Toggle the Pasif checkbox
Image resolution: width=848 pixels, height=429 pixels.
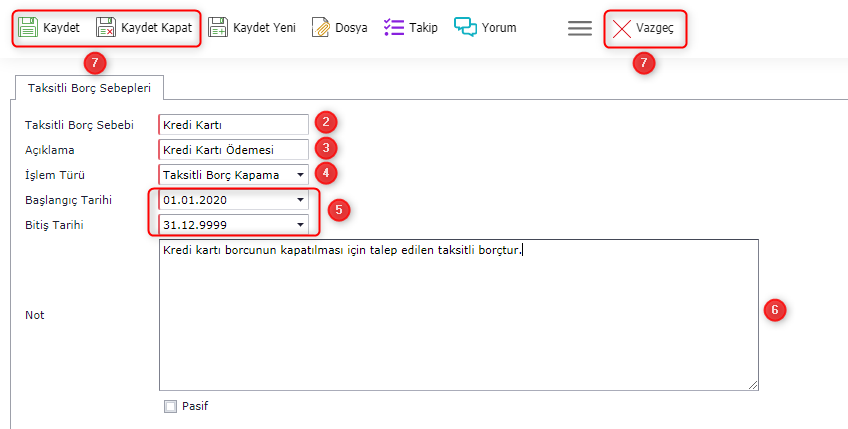(x=170, y=406)
